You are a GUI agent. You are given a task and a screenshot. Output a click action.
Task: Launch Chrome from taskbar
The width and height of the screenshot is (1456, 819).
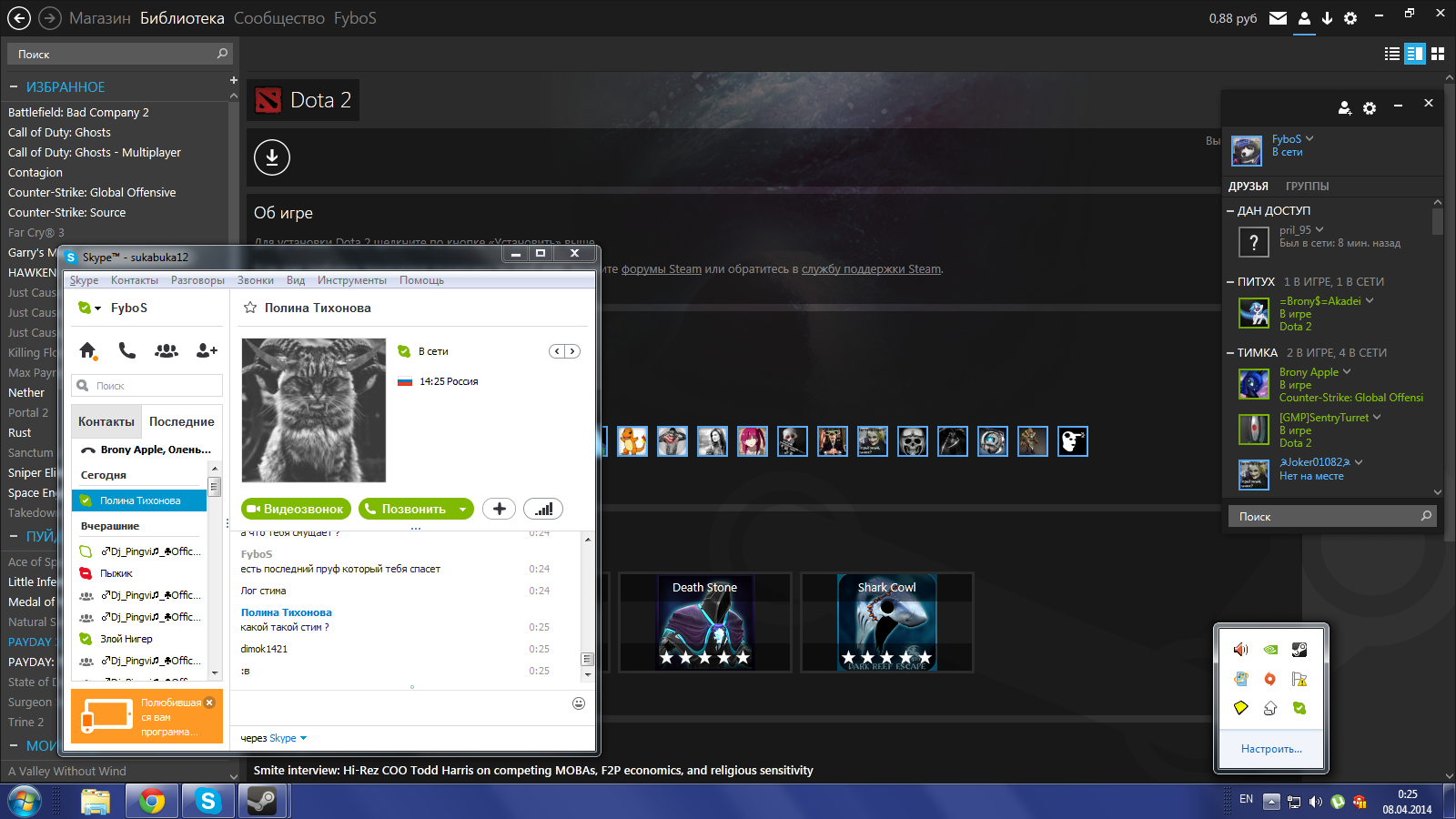tap(152, 801)
